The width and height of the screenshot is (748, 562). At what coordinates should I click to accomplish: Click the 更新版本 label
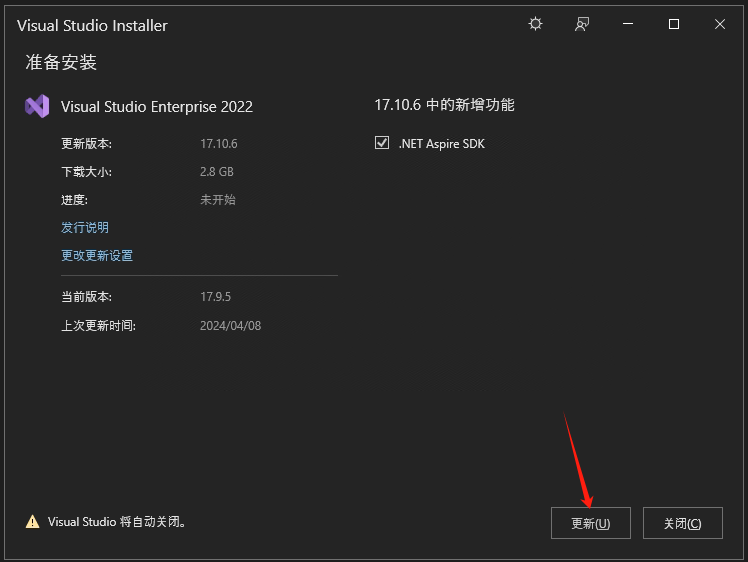[x=86, y=144]
